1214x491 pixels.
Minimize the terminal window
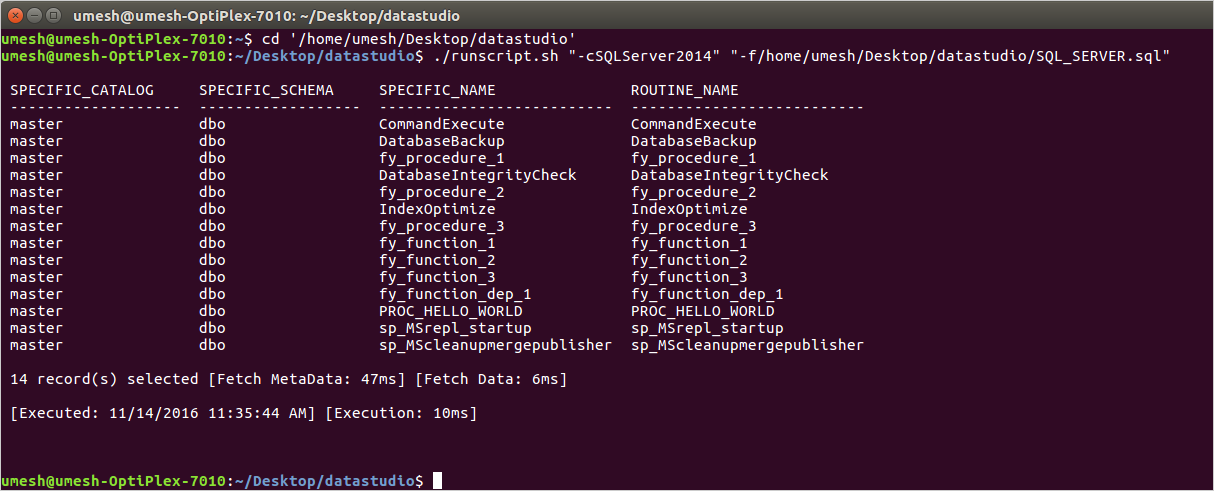click(x=35, y=14)
